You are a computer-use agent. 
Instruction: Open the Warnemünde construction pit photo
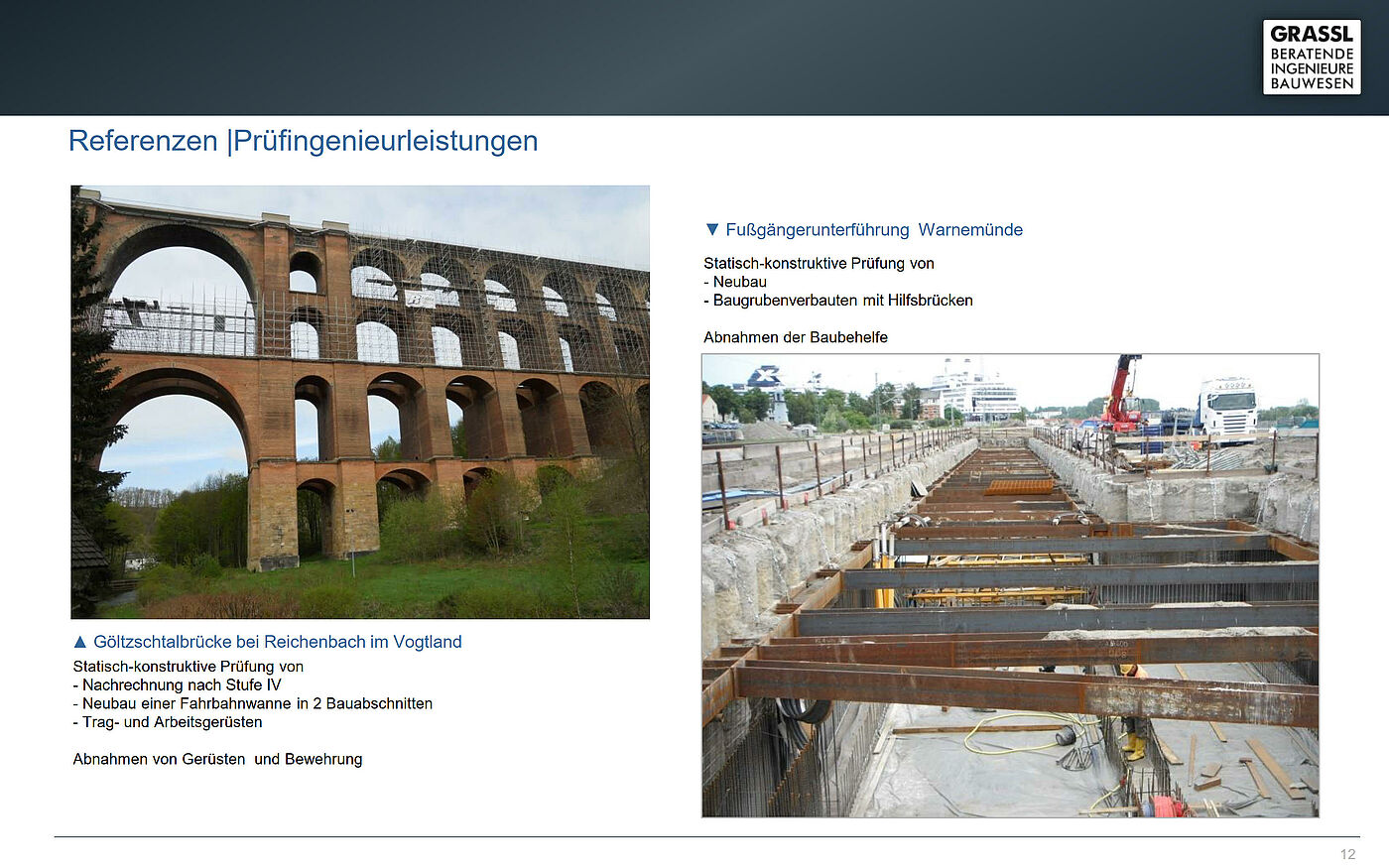(1010, 585)
